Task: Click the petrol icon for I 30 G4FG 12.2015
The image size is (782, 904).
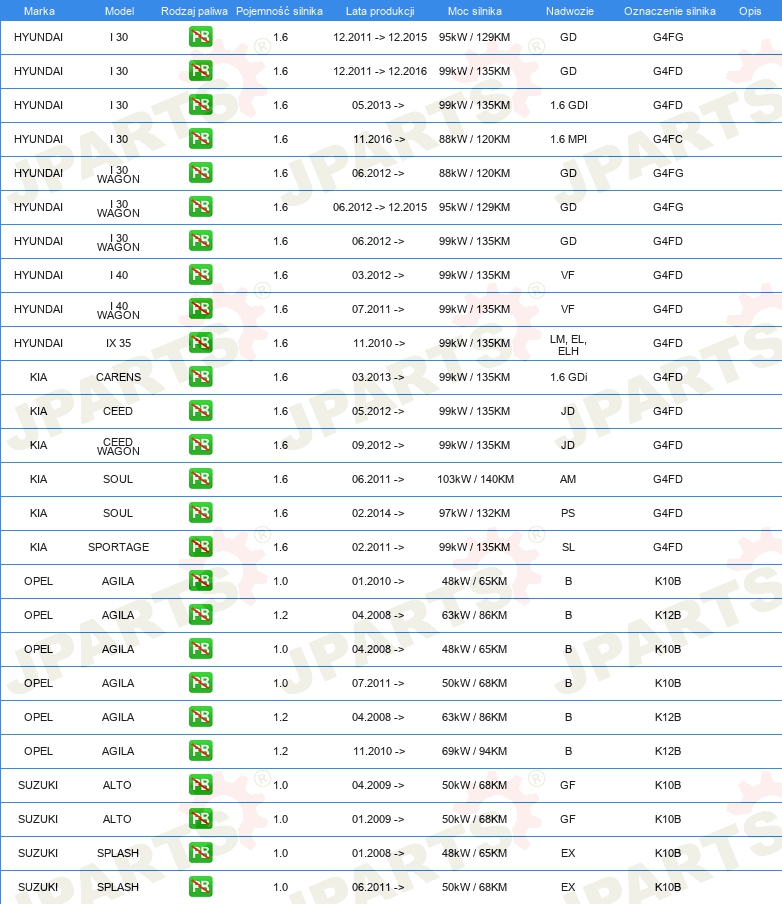Action: point(200,37)
